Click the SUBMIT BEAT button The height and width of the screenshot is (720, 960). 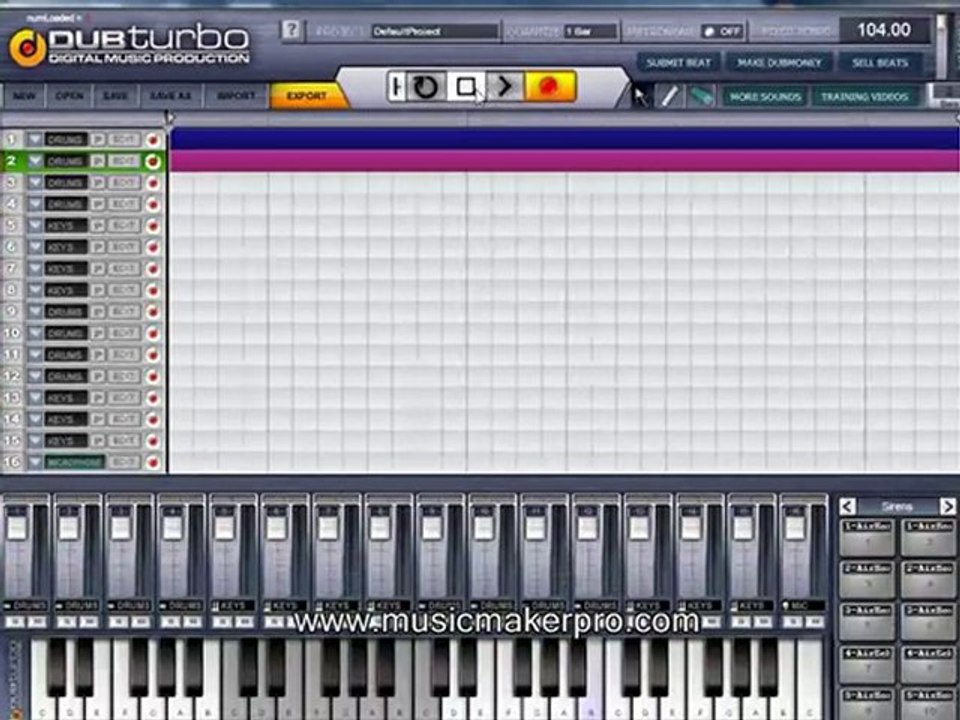coord(679,63)
